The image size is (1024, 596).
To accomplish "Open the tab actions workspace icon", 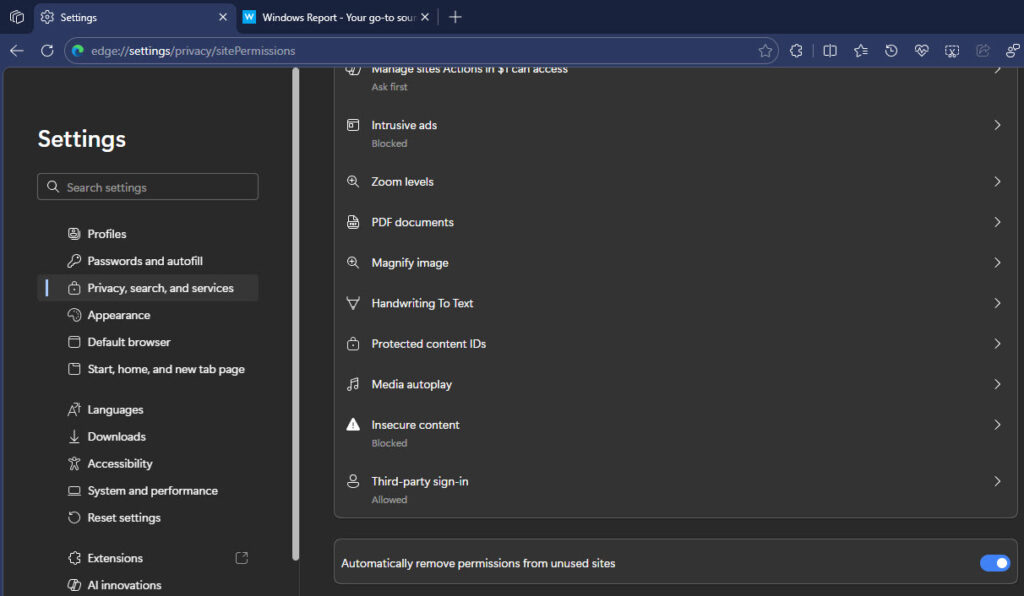I will 17,17.
